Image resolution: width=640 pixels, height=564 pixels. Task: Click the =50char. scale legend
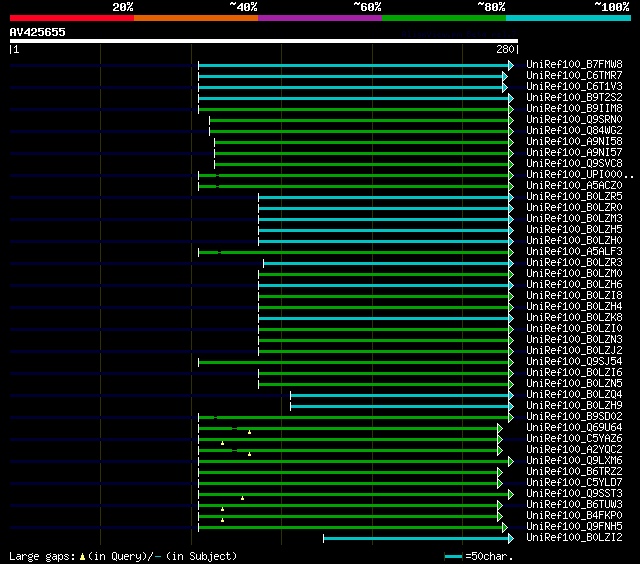(x=479, y=556)
